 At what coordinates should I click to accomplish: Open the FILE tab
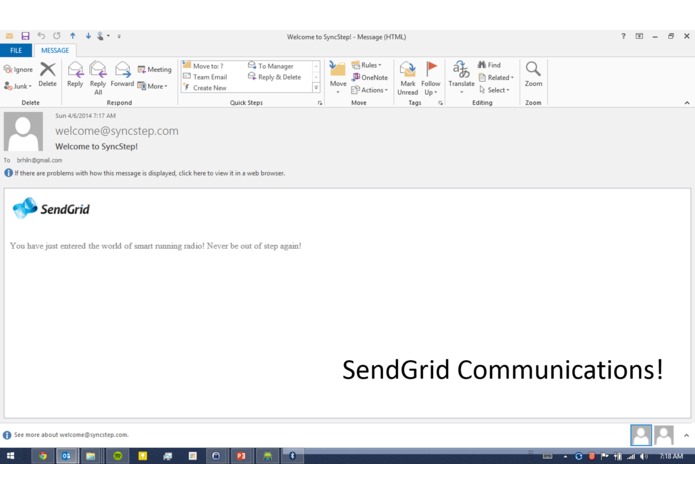(x=16, y=50)
